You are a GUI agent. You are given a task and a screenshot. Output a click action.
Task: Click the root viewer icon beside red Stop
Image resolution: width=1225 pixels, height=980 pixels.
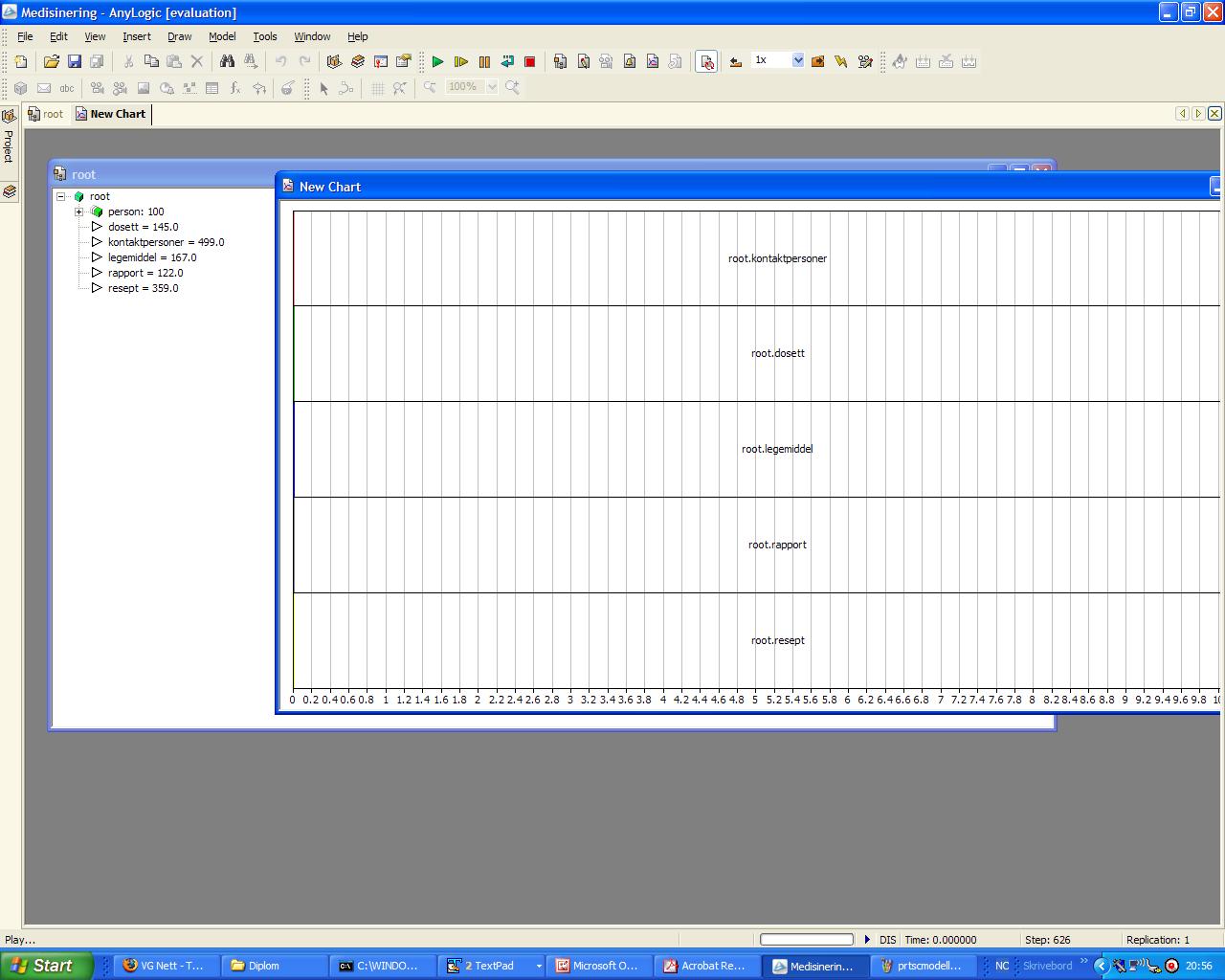coord(560,61)
